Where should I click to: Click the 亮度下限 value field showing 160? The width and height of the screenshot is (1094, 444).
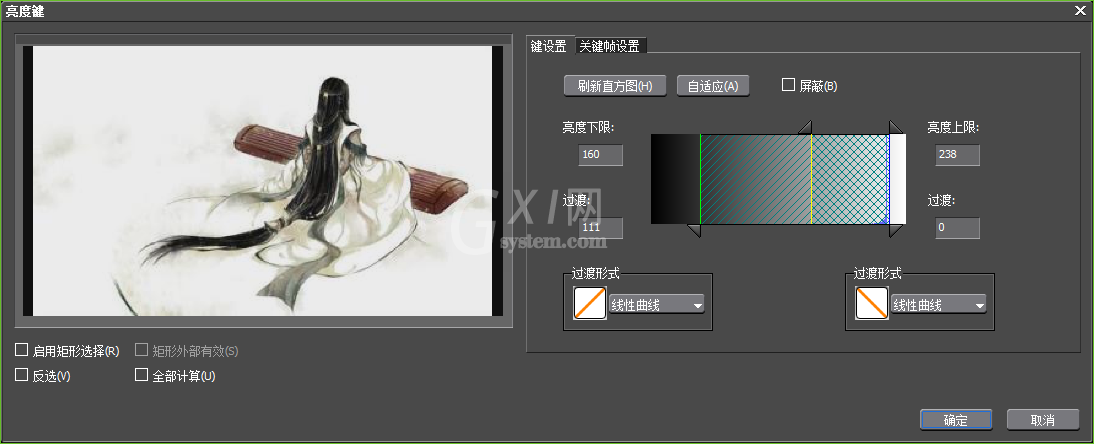(601, 155)
